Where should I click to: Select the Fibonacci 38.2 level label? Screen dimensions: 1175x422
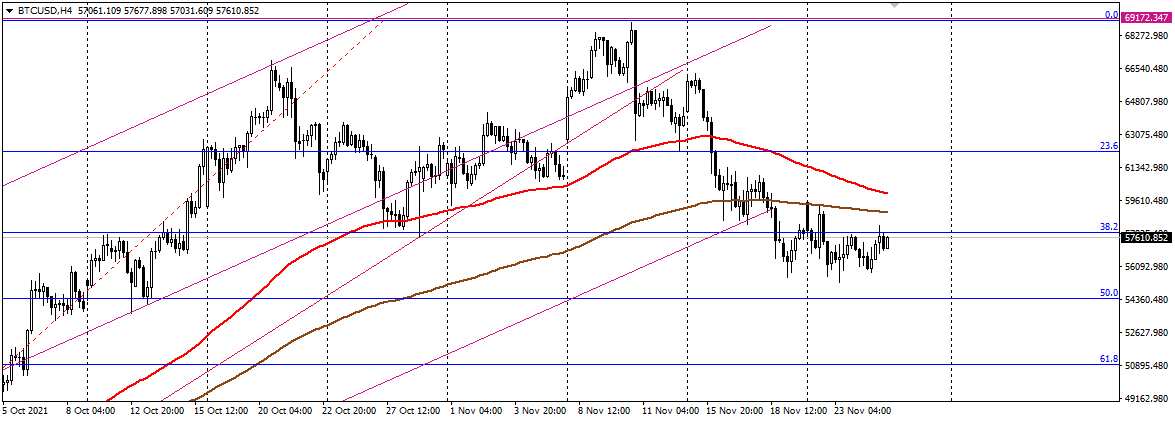point(1109,226)
